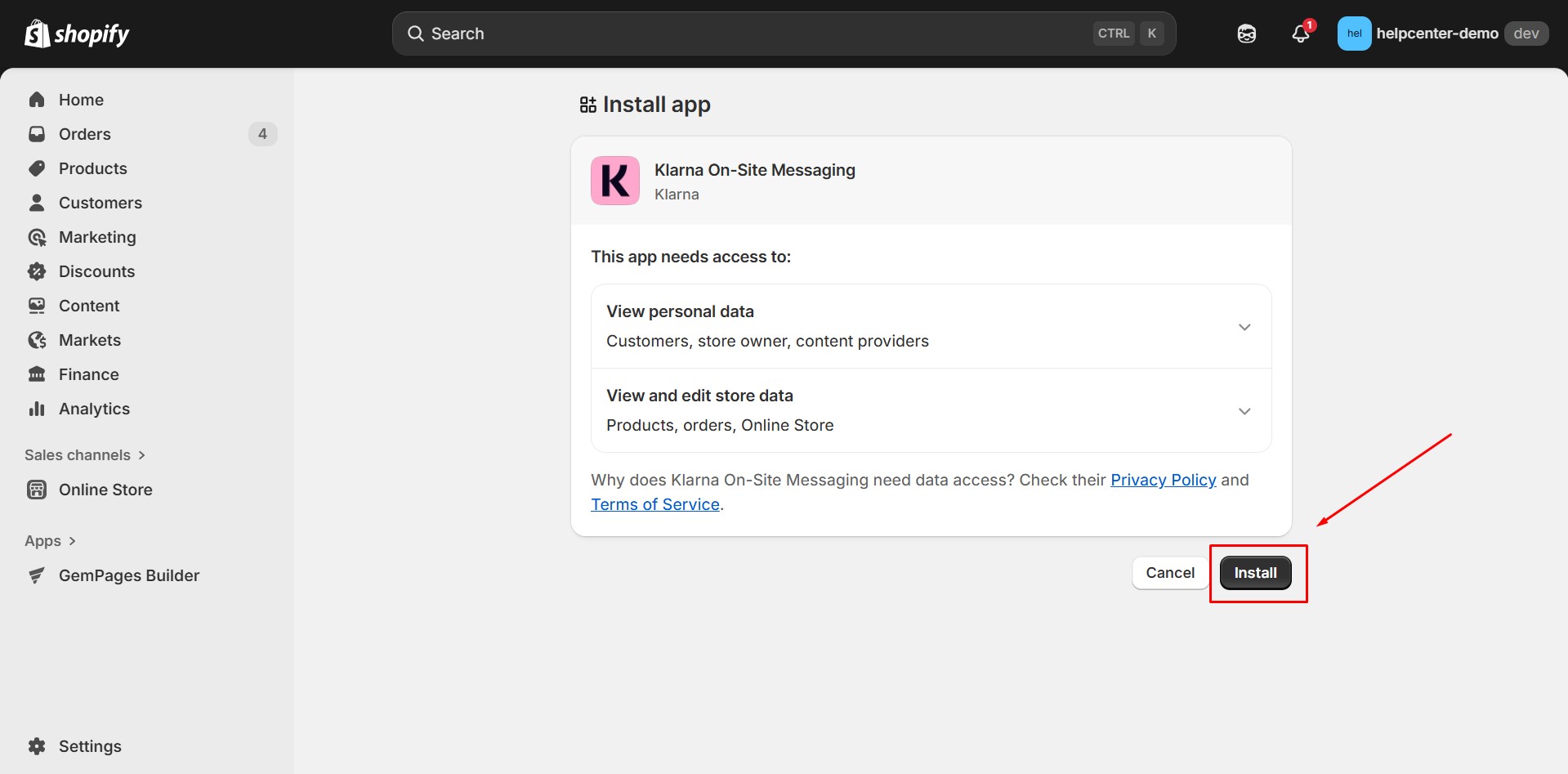Open the Customers section
This screenshot has height=774, width=1568.
[101, 202]
